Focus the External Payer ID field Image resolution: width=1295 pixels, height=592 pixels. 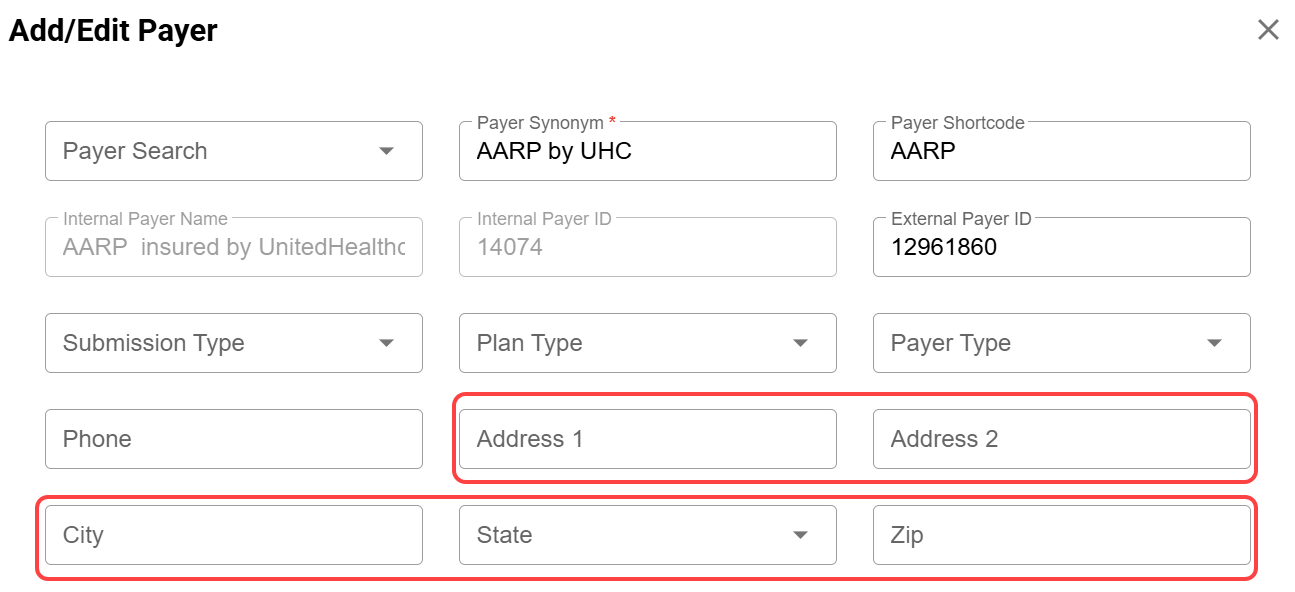click(1061, 248)
